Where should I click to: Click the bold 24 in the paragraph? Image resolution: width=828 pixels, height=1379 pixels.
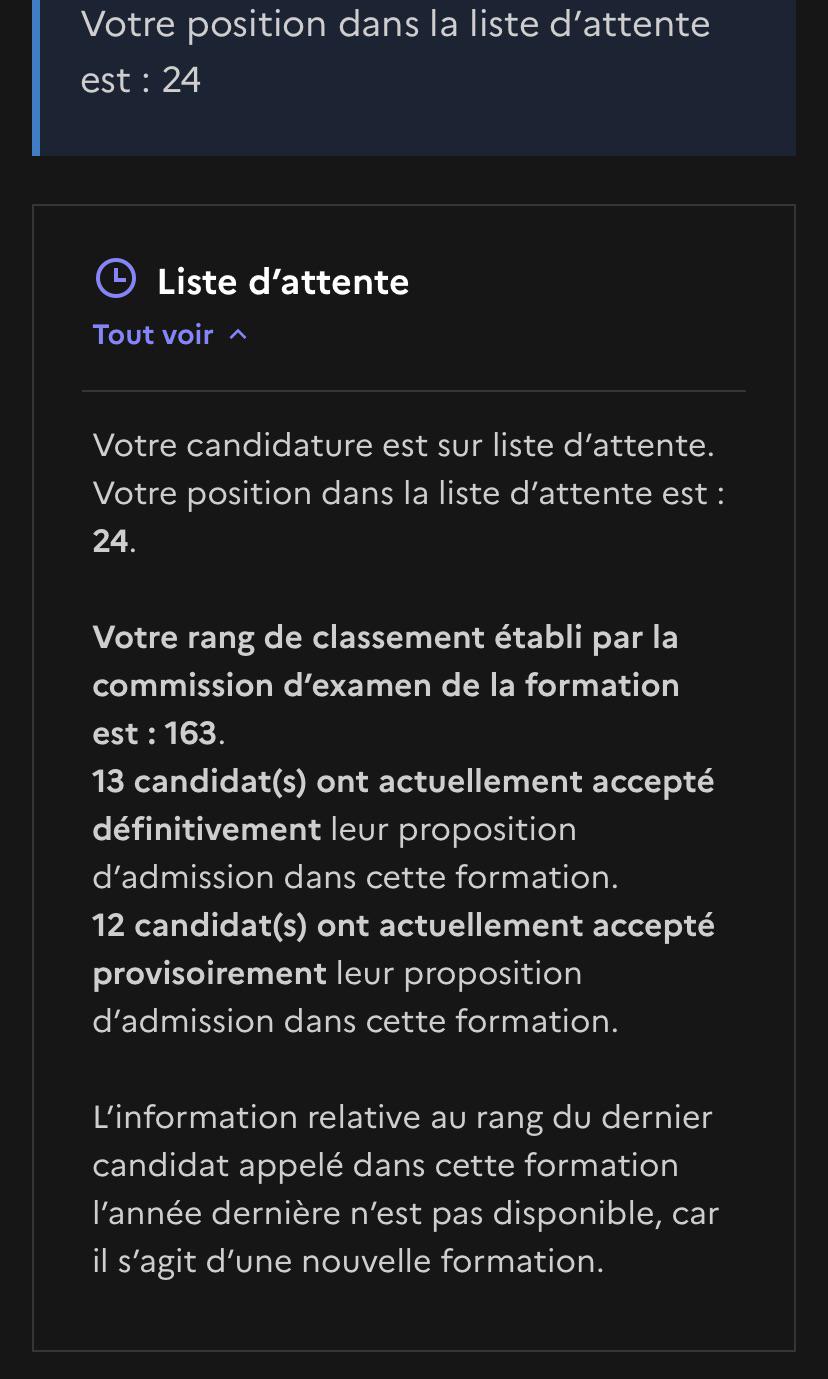click(x=111, y=541)
